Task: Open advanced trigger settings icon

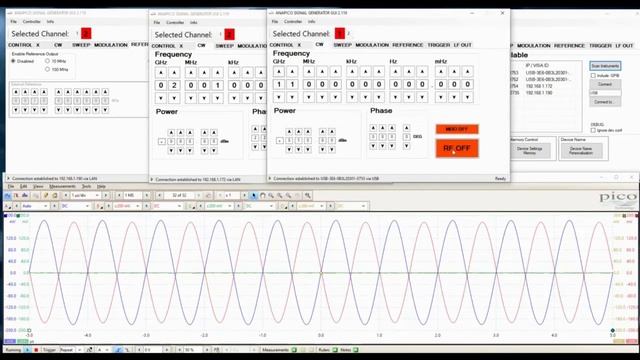Action: [89, 350]
